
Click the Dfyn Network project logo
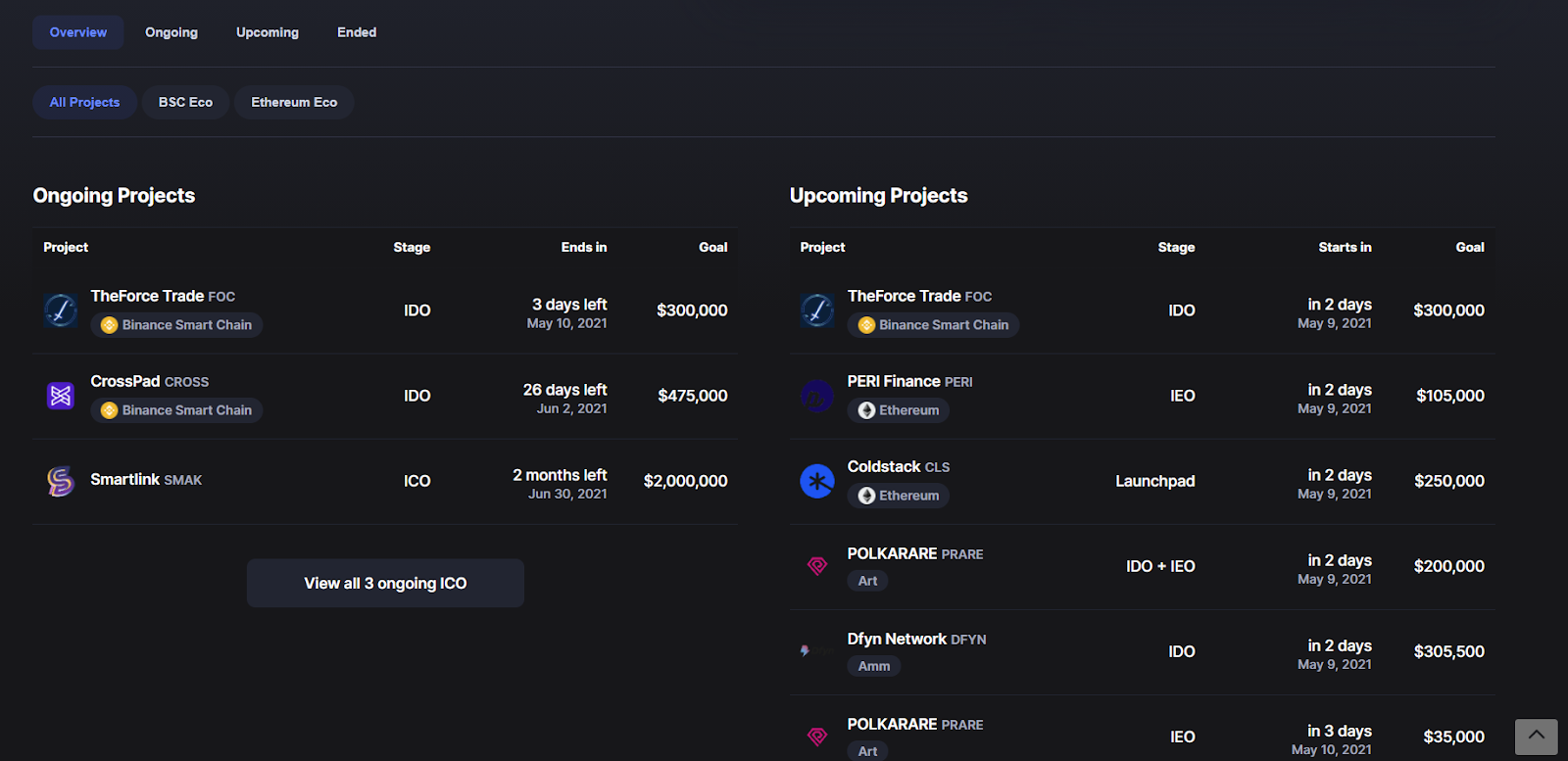pyautogui.click(x=817, y=651)
